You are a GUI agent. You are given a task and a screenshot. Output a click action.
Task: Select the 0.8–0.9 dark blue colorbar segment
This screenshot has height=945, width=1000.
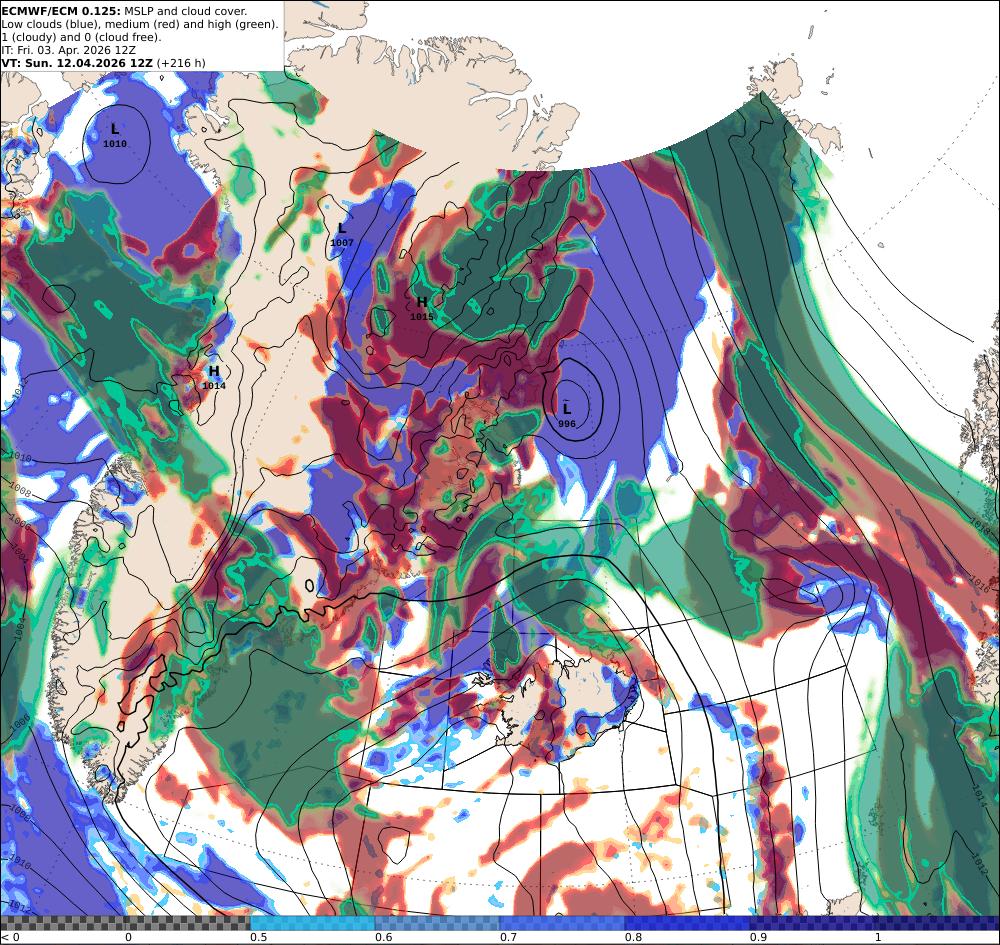[x=687, y=923]
